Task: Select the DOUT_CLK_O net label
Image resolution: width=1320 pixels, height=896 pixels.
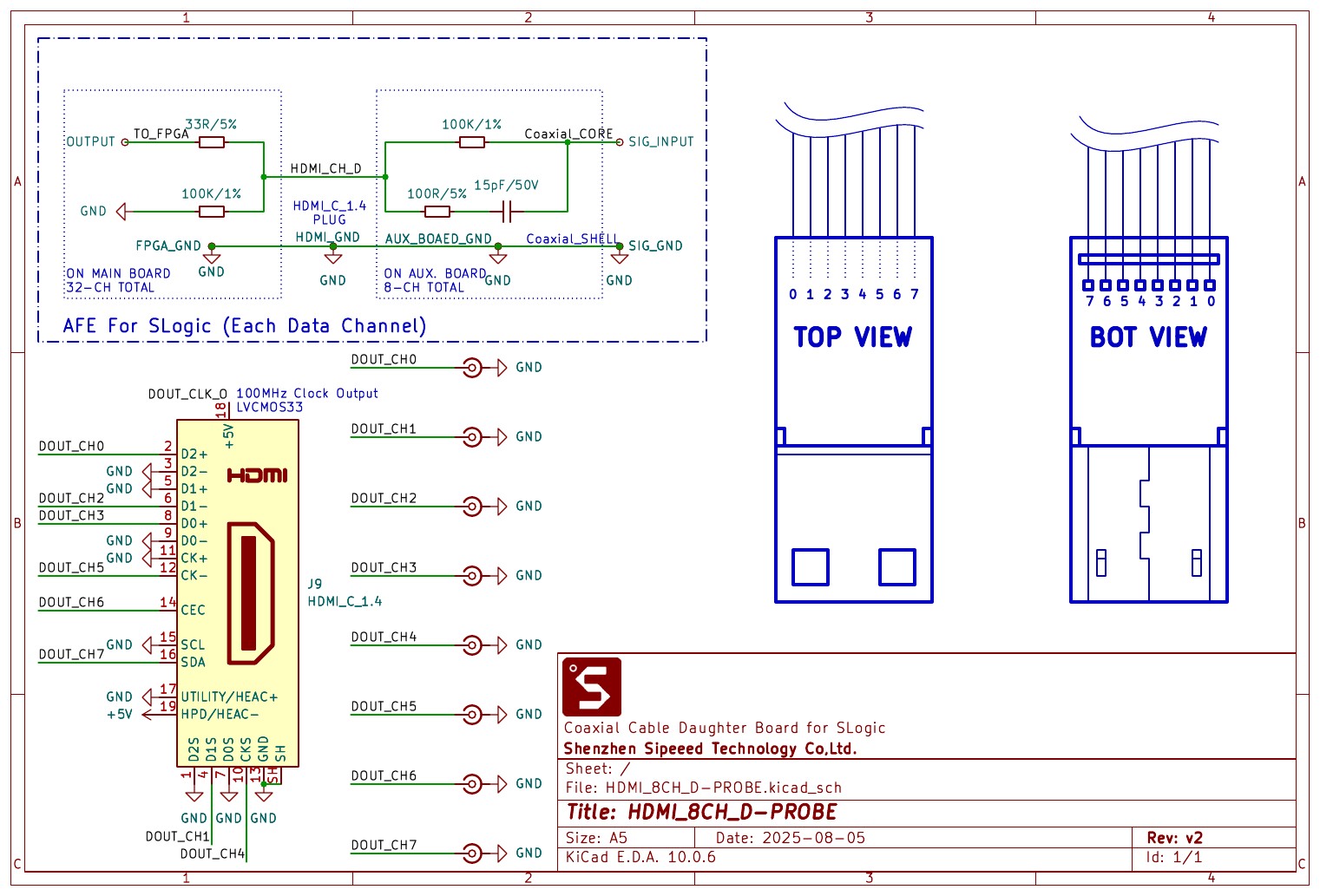Action: [x=187, y=394]
